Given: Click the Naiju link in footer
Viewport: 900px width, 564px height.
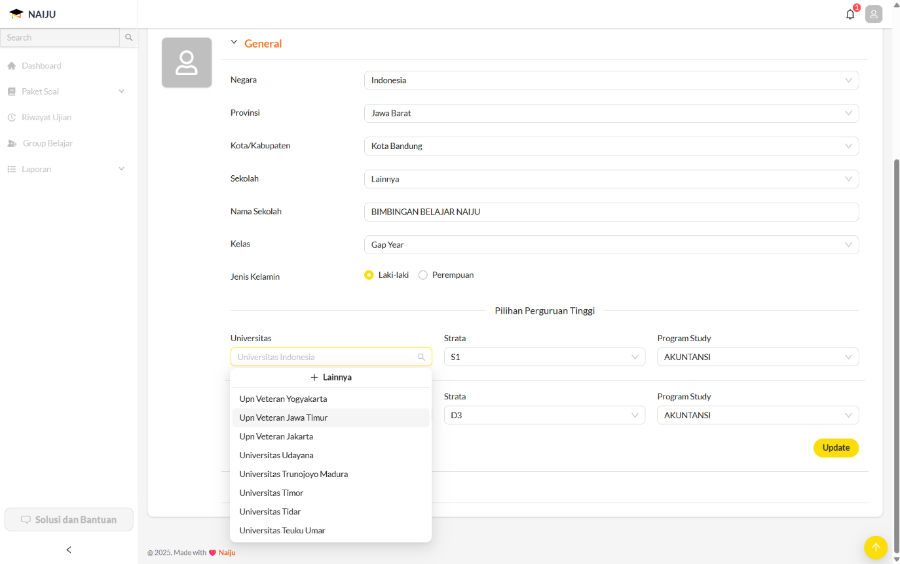Looking at the screenshot, I should 227,553.
